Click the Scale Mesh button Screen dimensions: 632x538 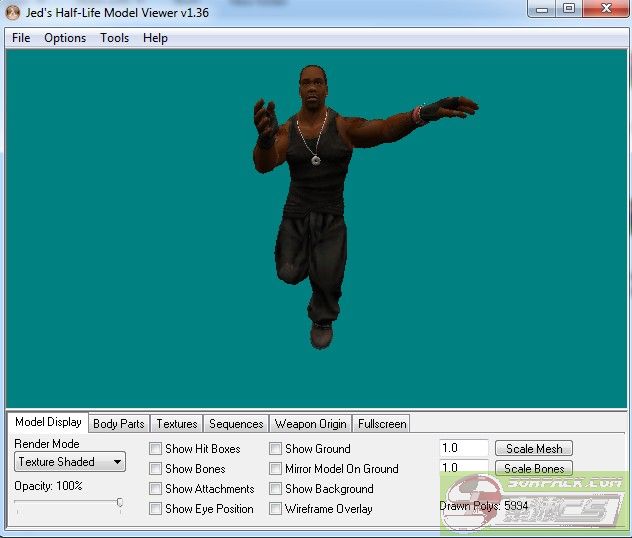click(534, 448)
